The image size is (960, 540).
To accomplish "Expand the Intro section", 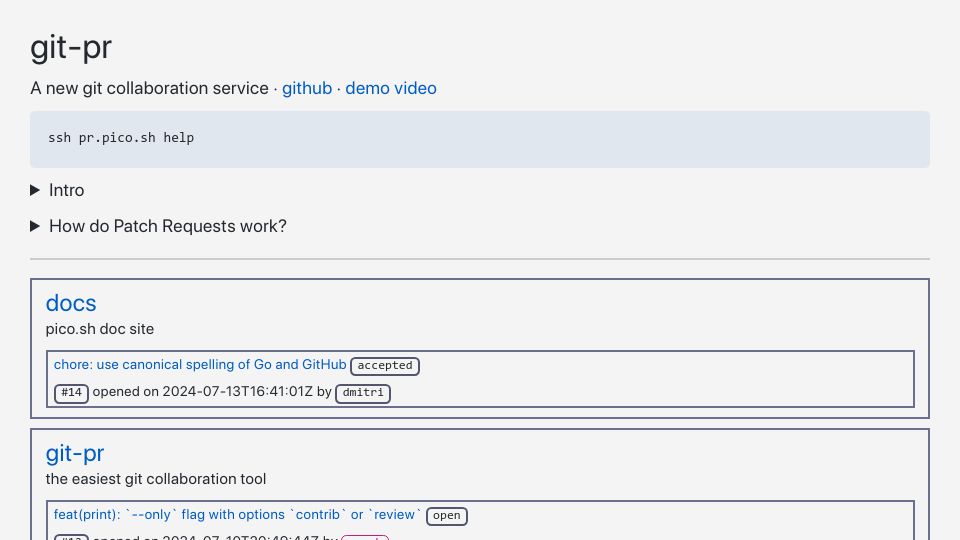I will click(57, 190).
